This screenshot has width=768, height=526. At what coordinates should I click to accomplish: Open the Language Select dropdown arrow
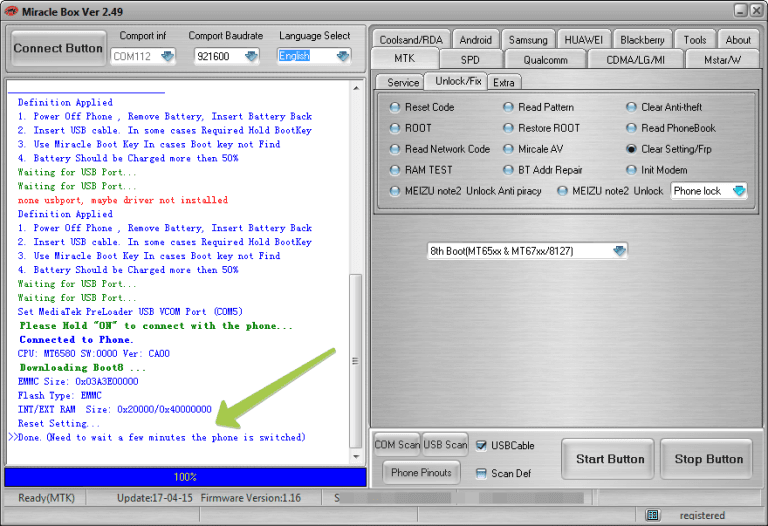click(343, 56)
